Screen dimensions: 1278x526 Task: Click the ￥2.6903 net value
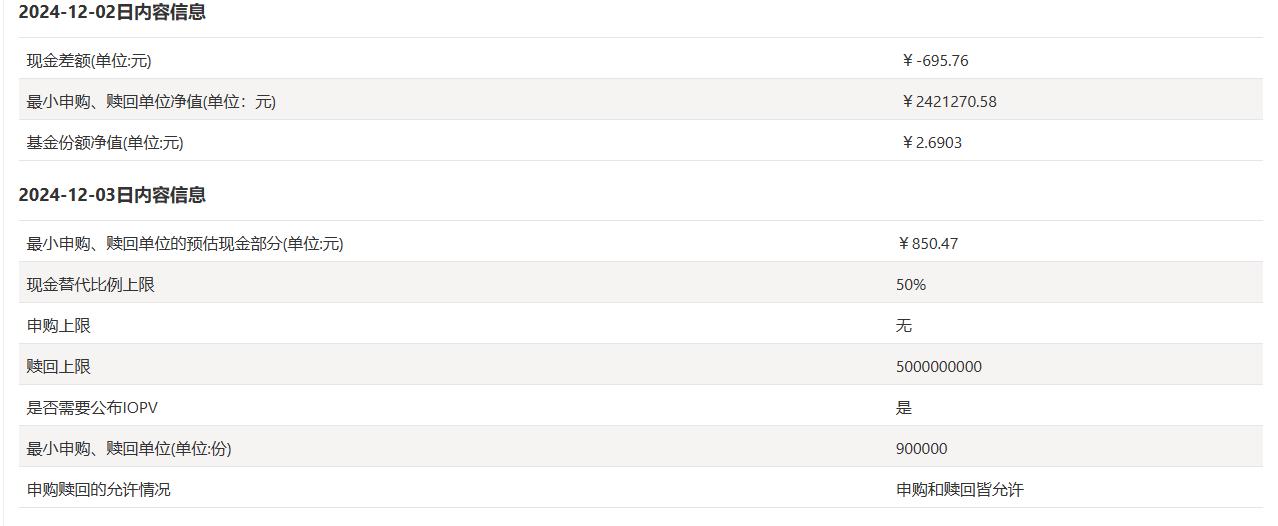931,143
